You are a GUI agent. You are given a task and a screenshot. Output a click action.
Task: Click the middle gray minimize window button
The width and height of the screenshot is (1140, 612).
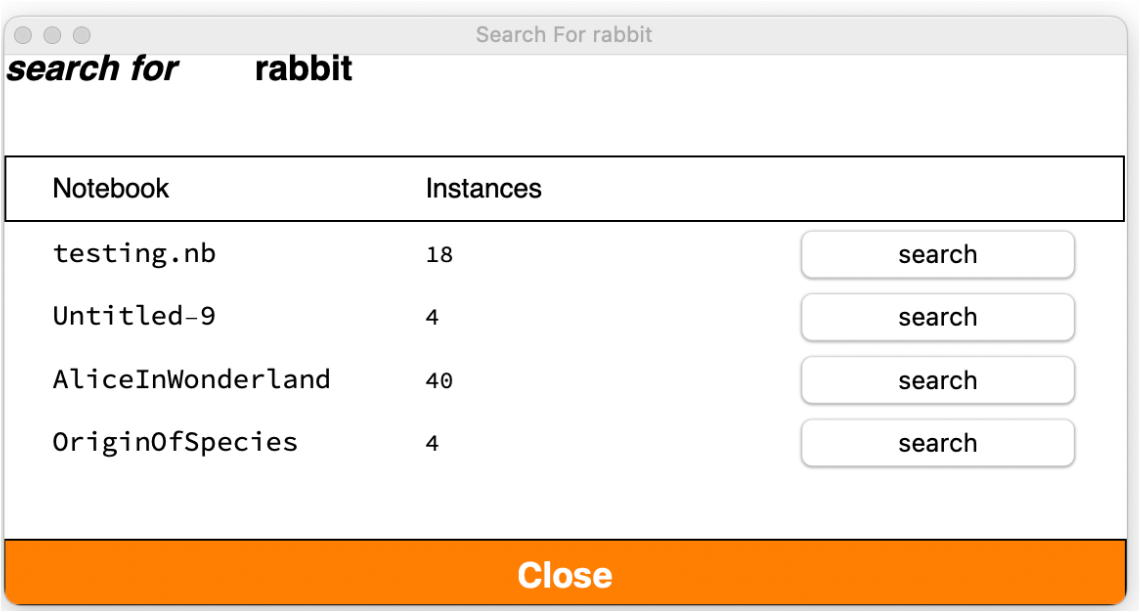pos(53,35)
